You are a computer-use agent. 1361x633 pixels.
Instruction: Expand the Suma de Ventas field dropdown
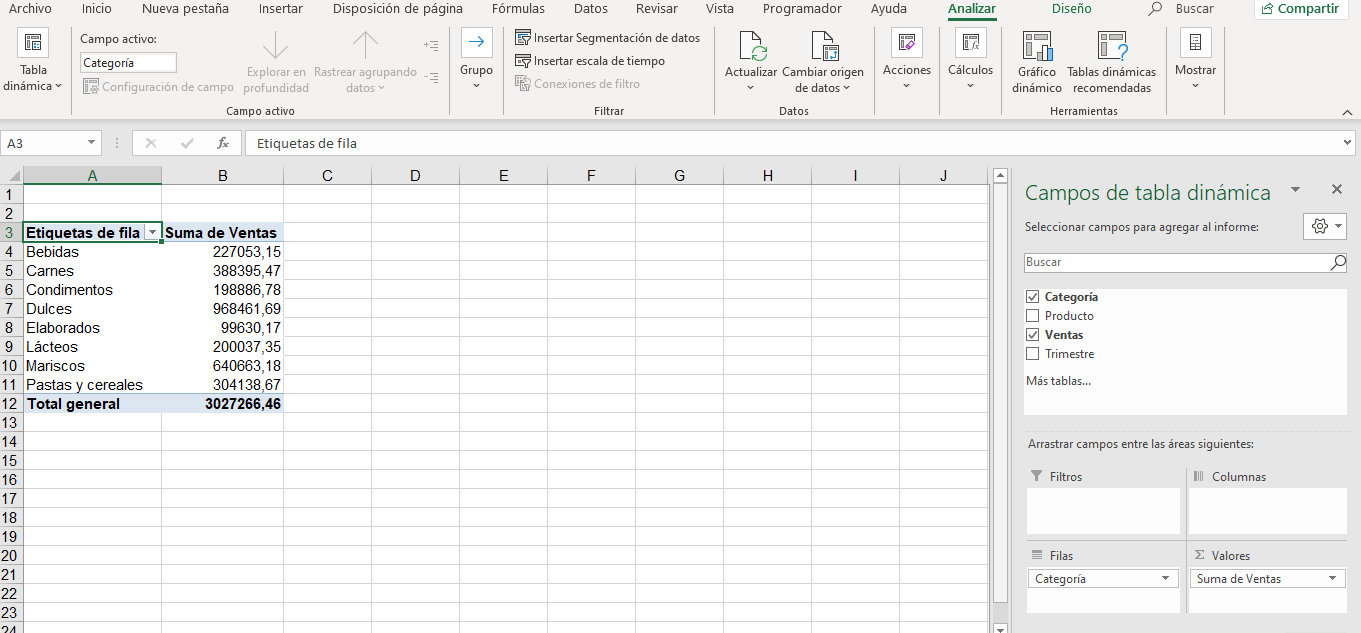click(1333, 579)
